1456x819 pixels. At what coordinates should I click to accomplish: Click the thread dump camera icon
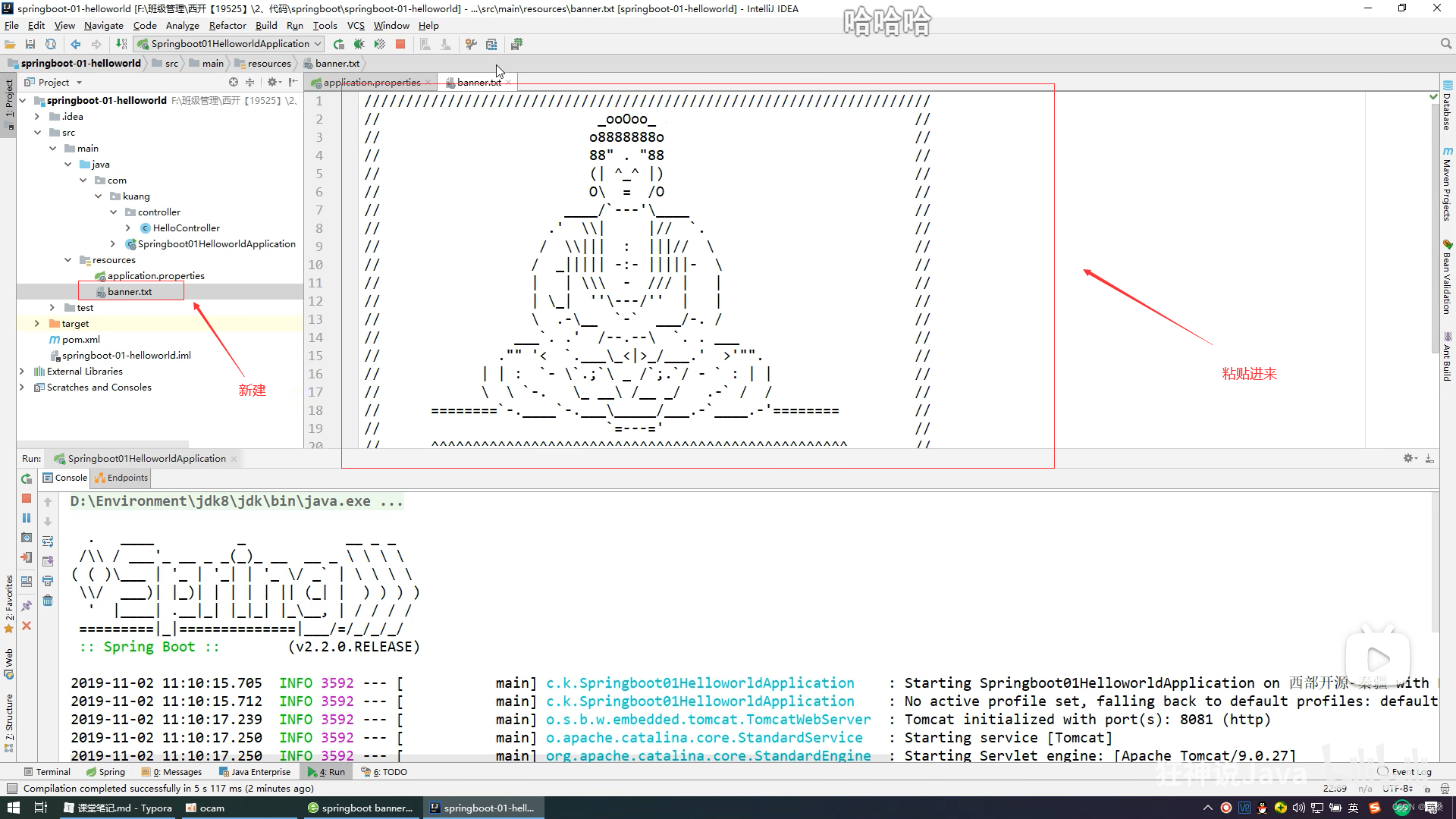27,538
